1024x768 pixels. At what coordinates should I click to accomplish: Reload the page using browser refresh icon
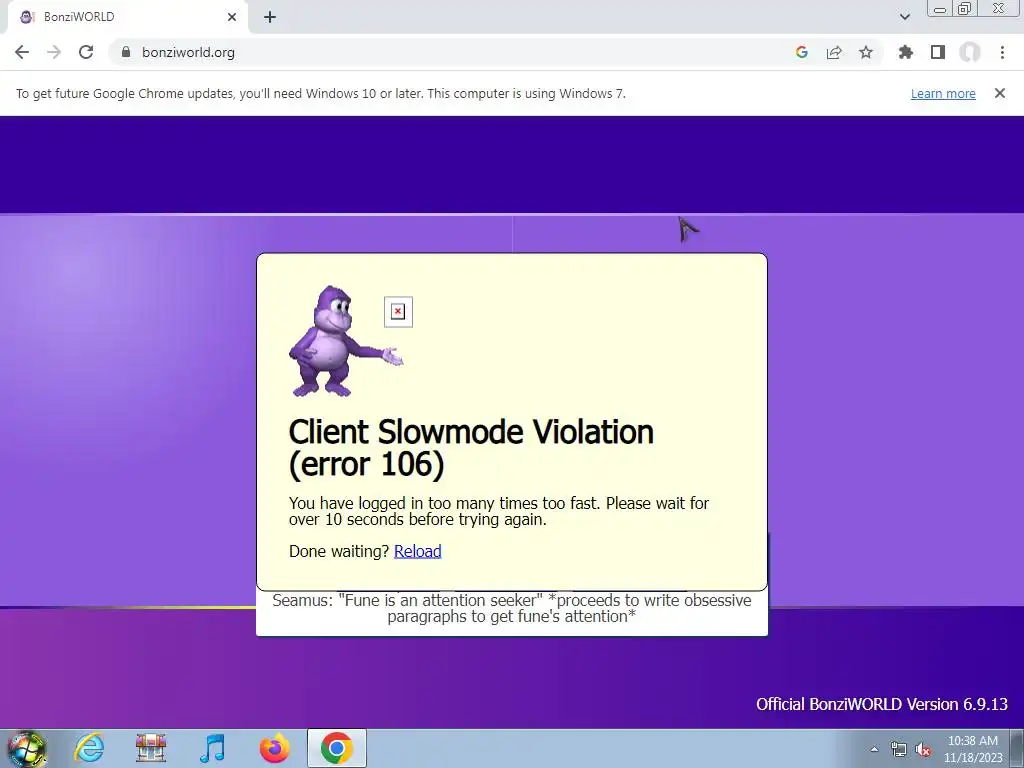[x=86, y=52]
